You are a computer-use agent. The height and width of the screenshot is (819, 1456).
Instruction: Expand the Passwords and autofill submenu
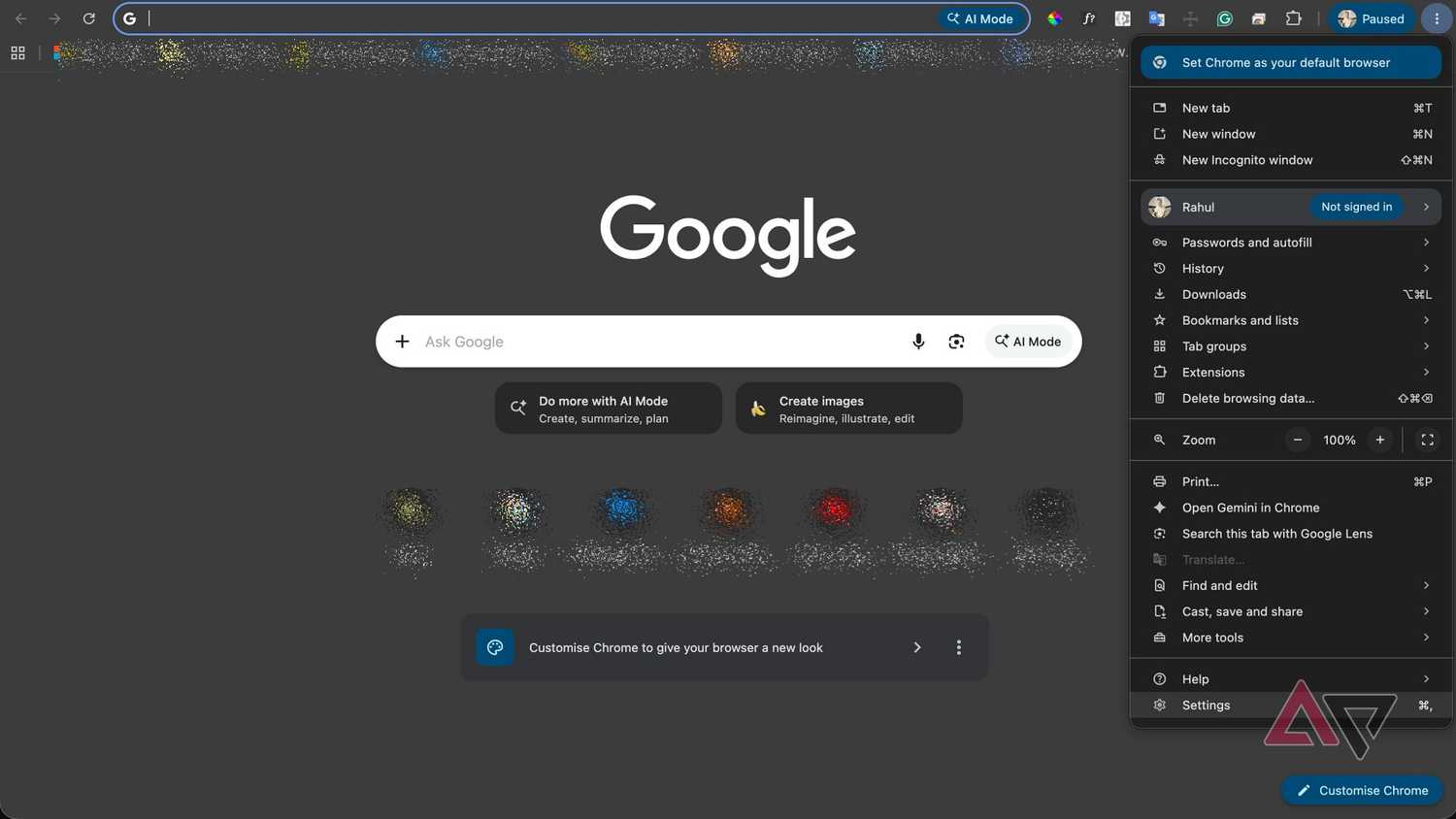click(x=1291, y=243)
